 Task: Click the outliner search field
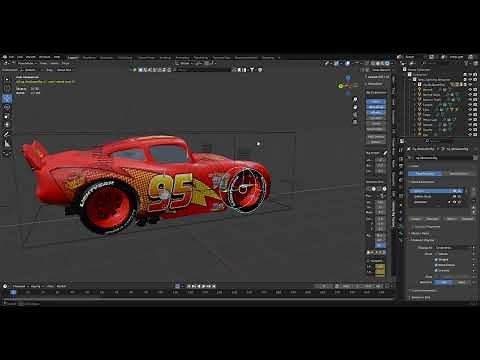tap(441, 63)
